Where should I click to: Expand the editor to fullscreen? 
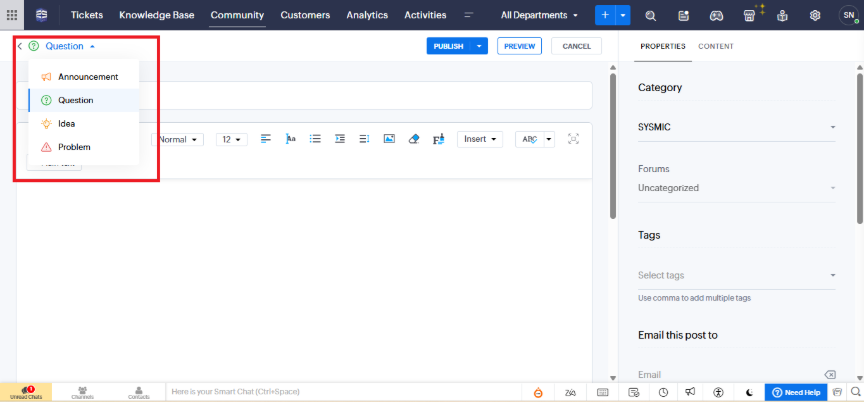pos(573,139)
